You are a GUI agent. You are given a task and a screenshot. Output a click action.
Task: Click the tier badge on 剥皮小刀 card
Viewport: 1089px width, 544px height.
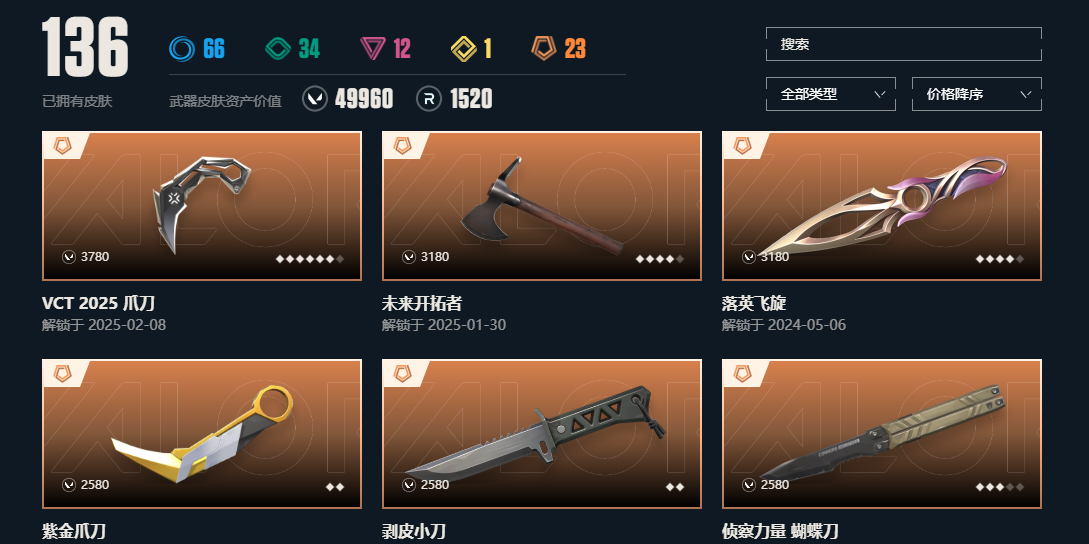[x=404, y=374]
